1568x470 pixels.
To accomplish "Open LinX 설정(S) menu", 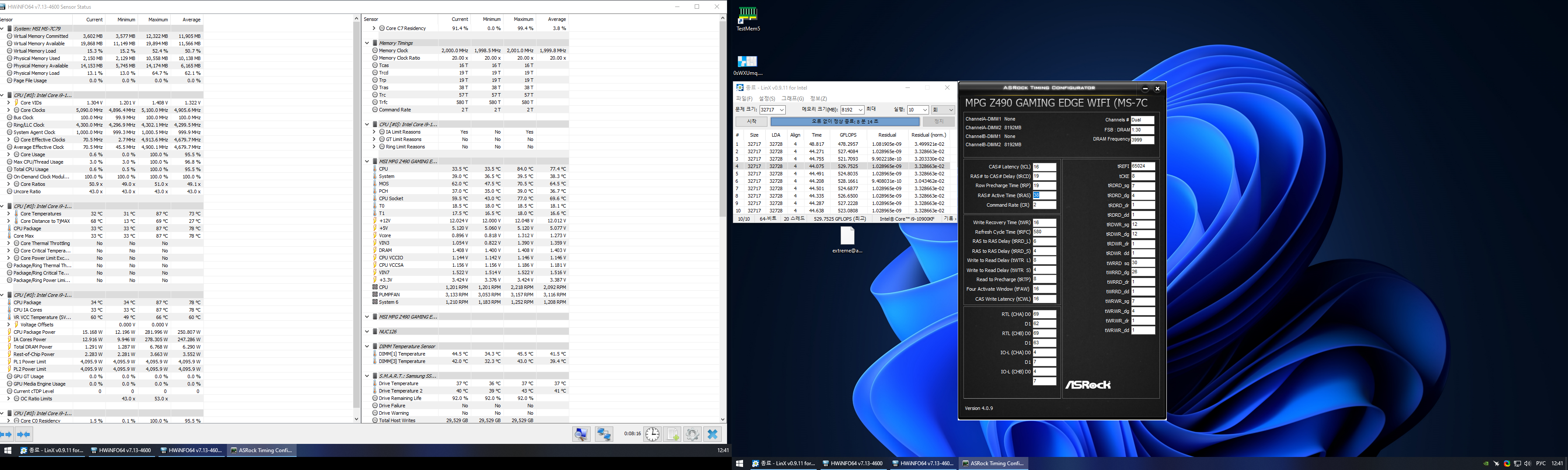I will coord(766,98).
